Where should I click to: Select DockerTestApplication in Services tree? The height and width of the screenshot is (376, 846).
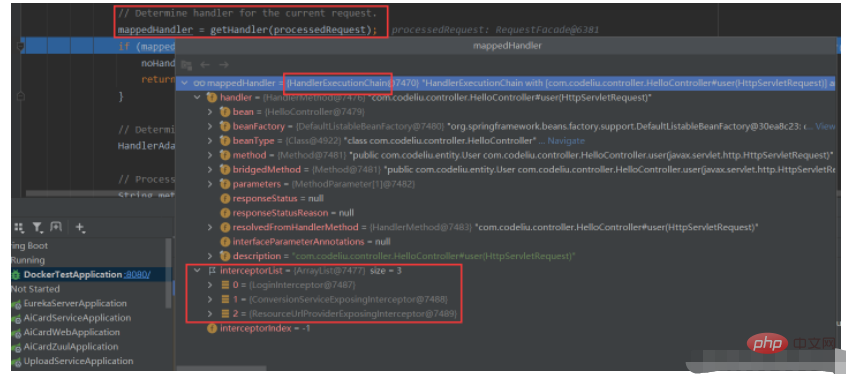(73, 275)
